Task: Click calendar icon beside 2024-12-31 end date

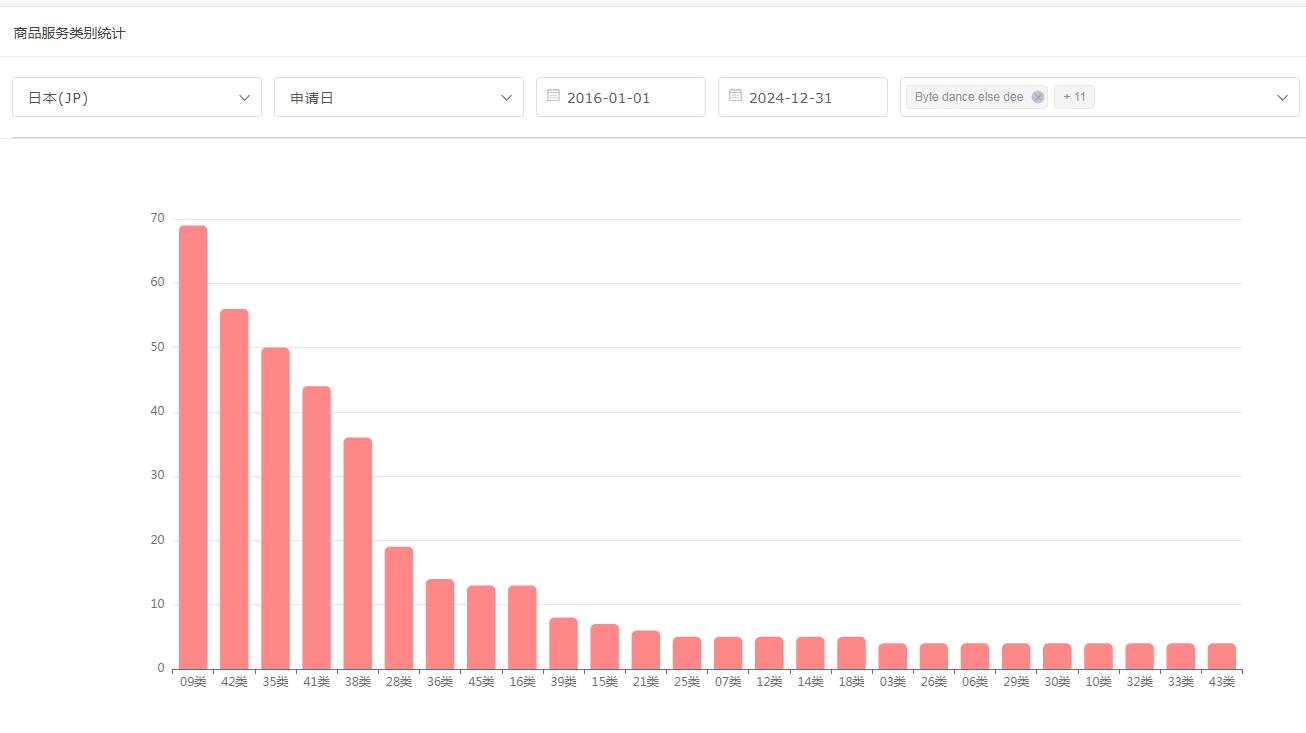Action: (735, 96)
